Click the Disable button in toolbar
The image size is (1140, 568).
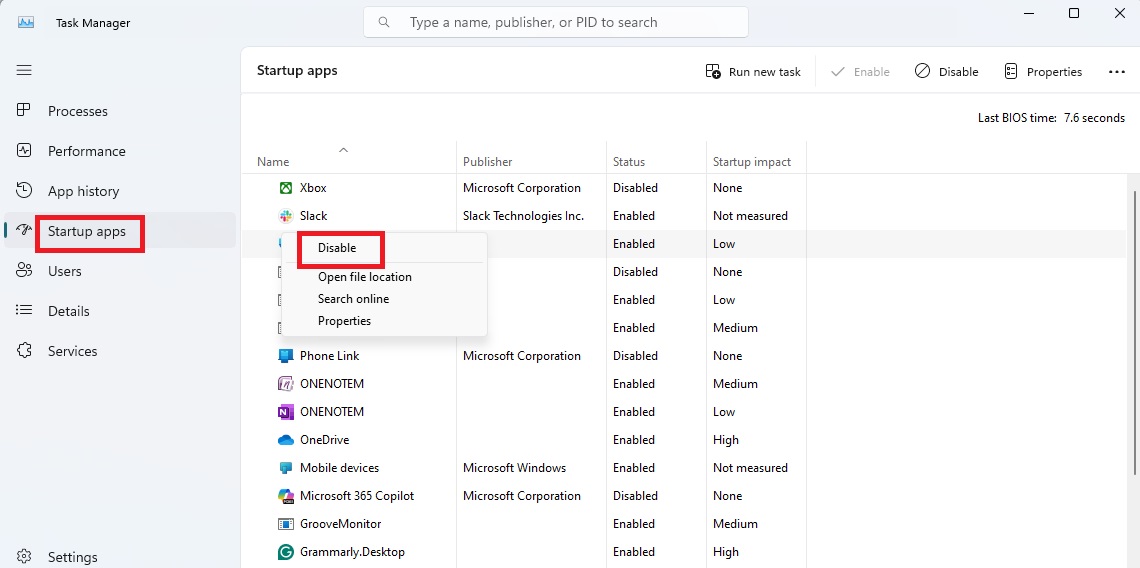[946, 72]
